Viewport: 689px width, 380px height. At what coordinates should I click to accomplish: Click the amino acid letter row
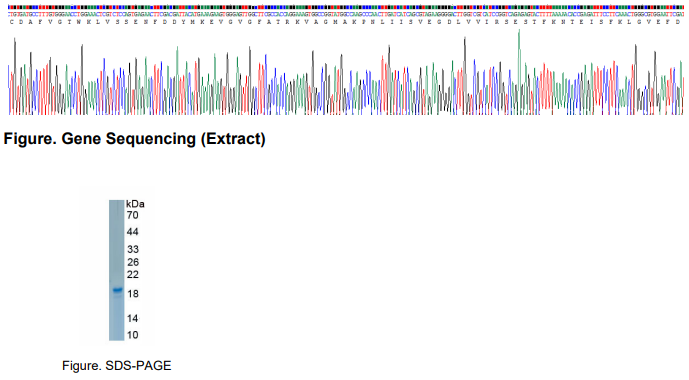pyautogui.click(x=346, y=22)
